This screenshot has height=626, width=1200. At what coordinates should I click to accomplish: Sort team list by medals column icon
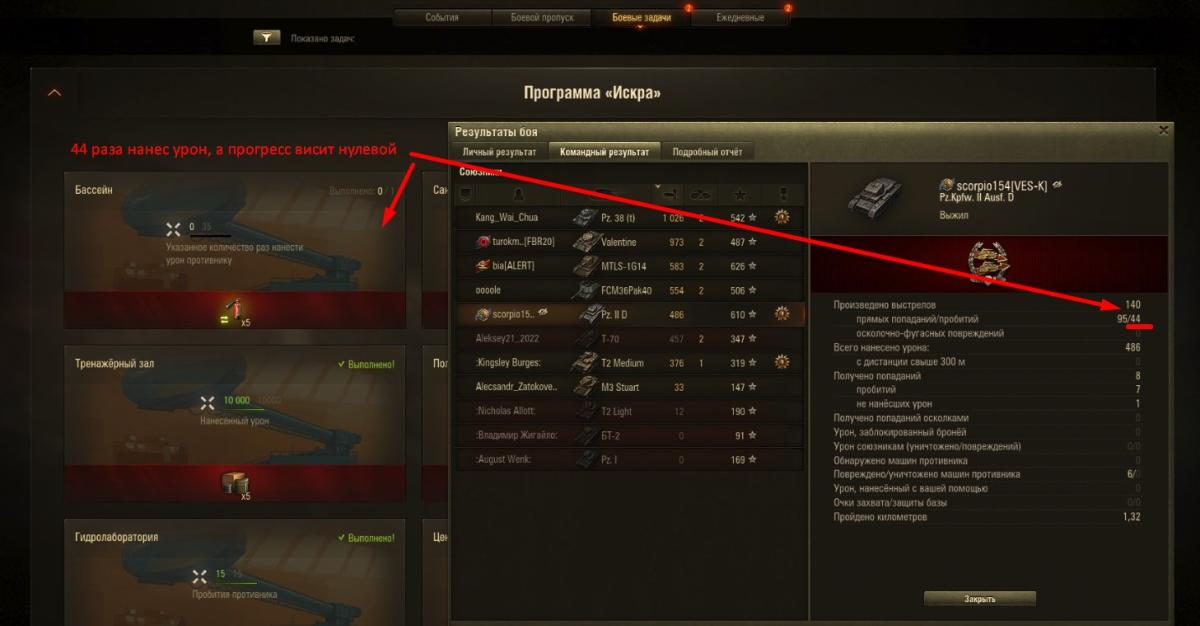tap(783, 193)
